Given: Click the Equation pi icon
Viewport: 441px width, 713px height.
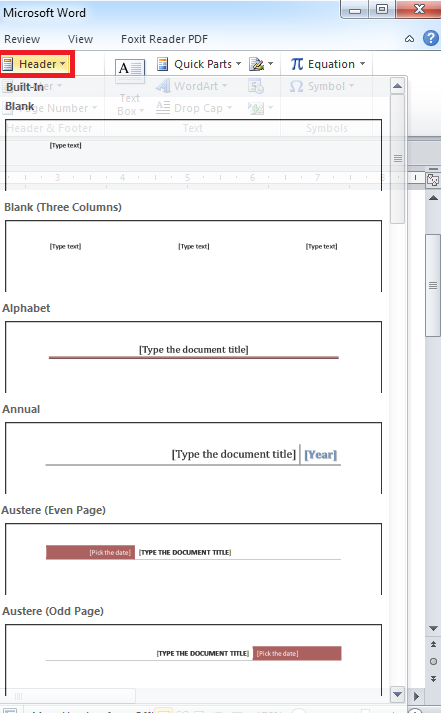Looking at the screenshot, I should 297,64.
